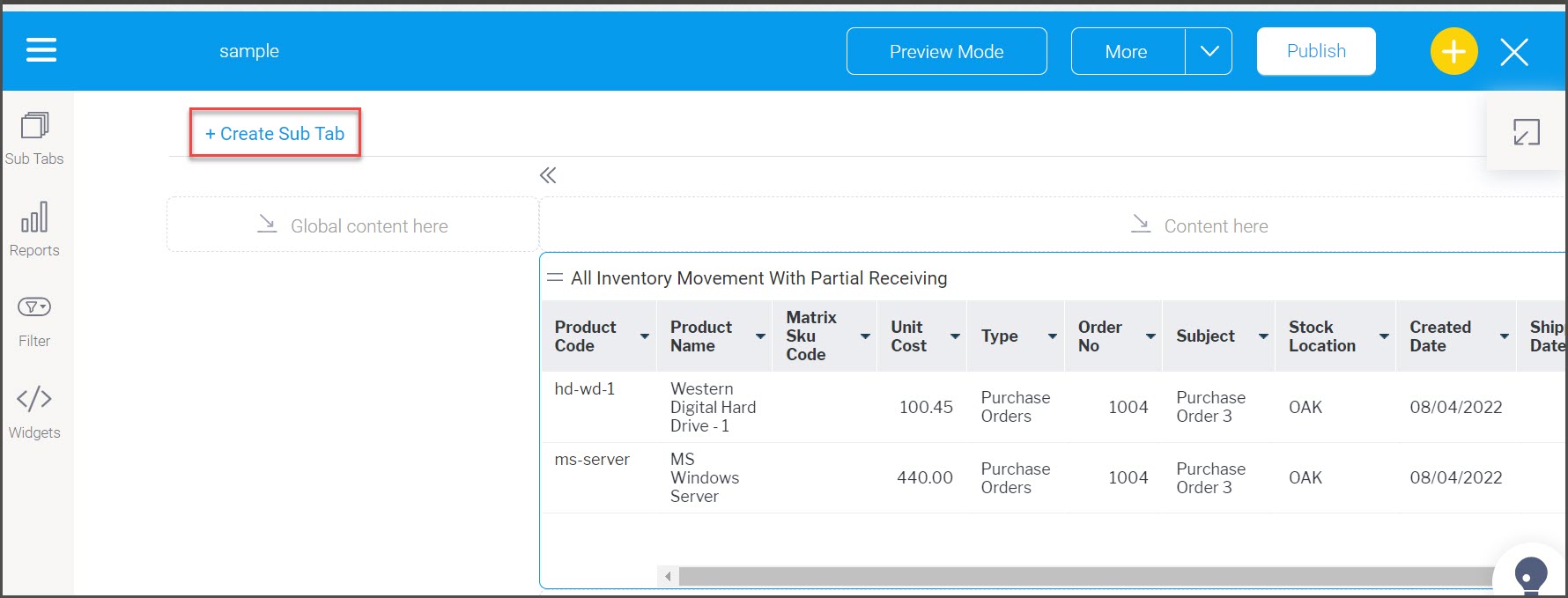
Task: Click the scrollbar left arrow
Action: tap(669, 576)
